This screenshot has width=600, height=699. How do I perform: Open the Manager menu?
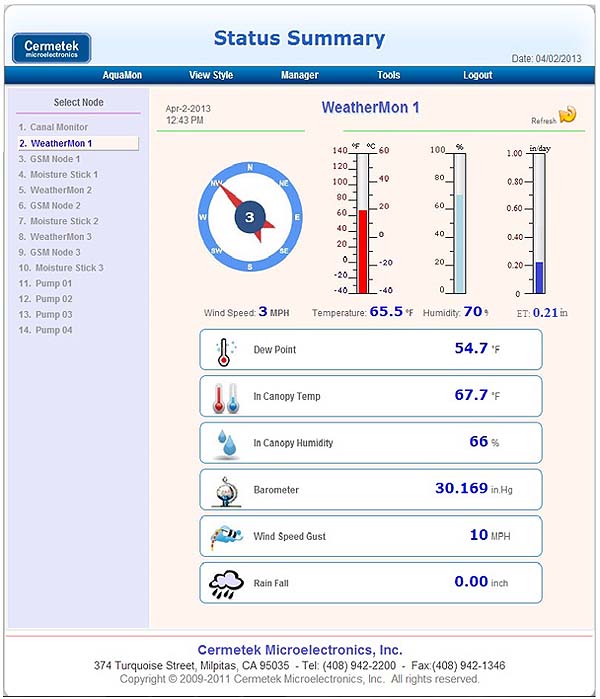click(300, 75)
